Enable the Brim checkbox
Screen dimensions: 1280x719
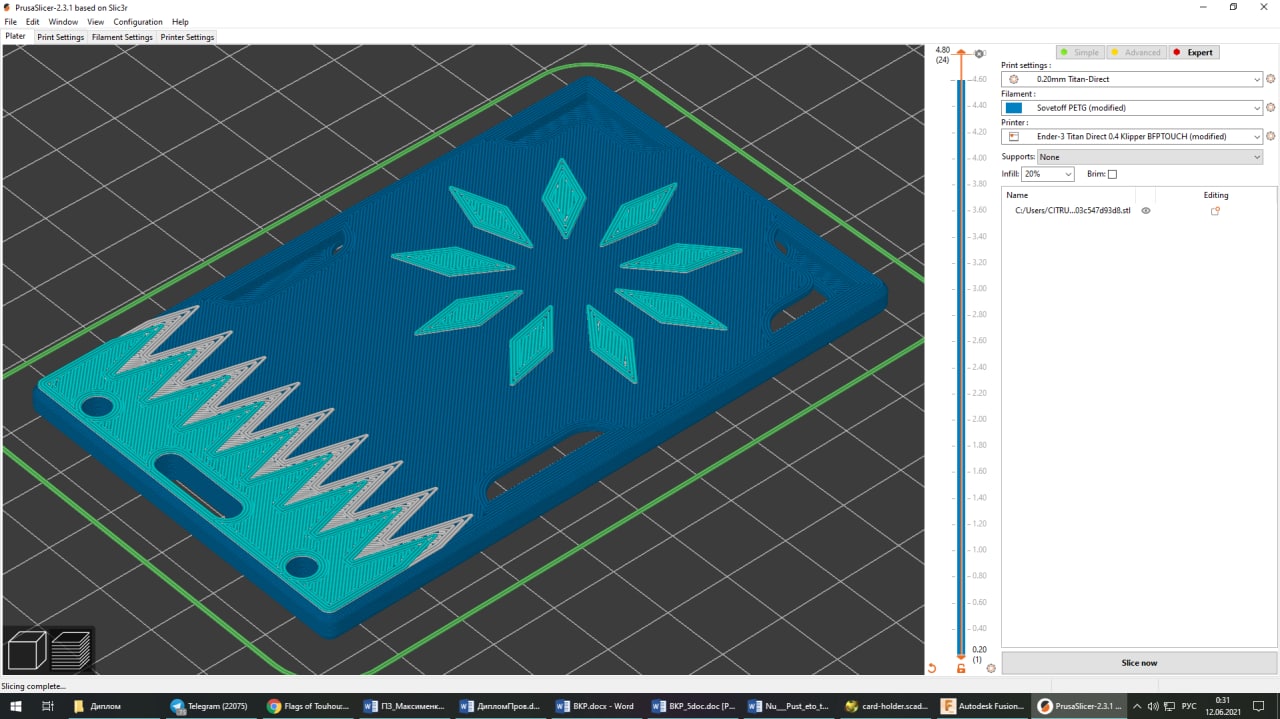point(1112,174)
